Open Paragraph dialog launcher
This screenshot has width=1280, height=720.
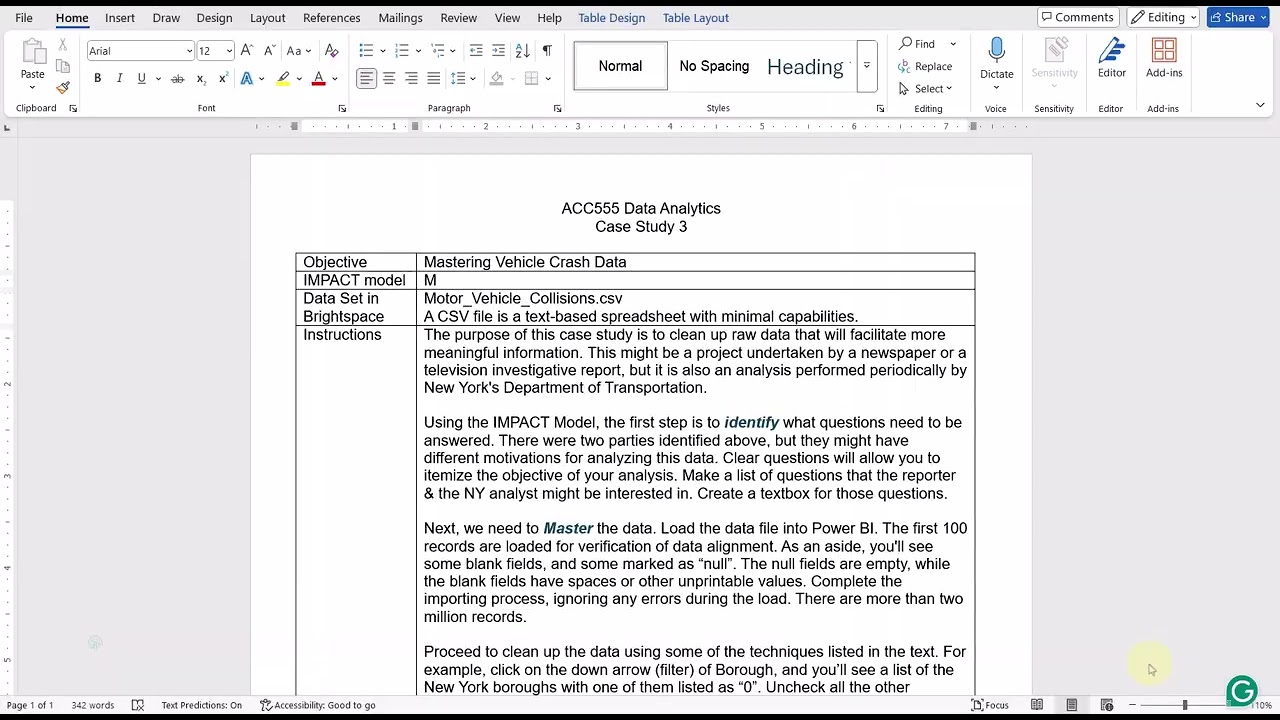557,108
